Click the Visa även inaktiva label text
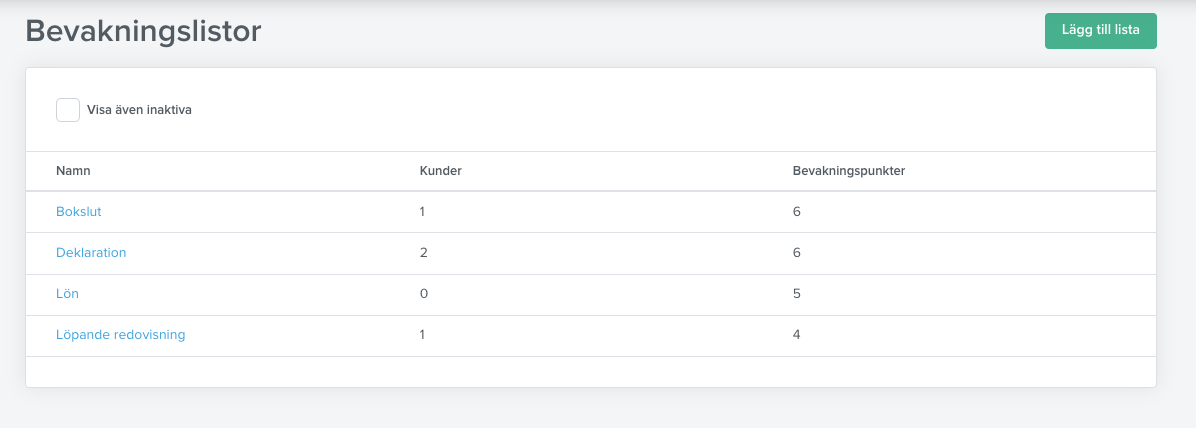The image size is (1196, 428). 139,110
